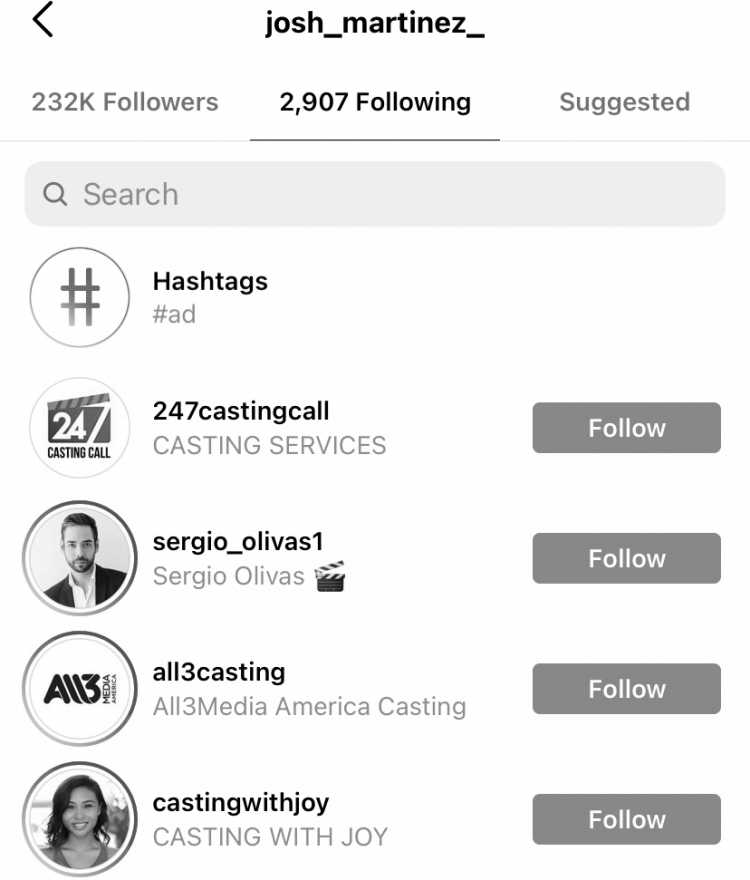Image resolution: width=750 pixels, height=880 pixels.
Task: Switch to 232K Followers tab
Action: click(x=125, y=102)
